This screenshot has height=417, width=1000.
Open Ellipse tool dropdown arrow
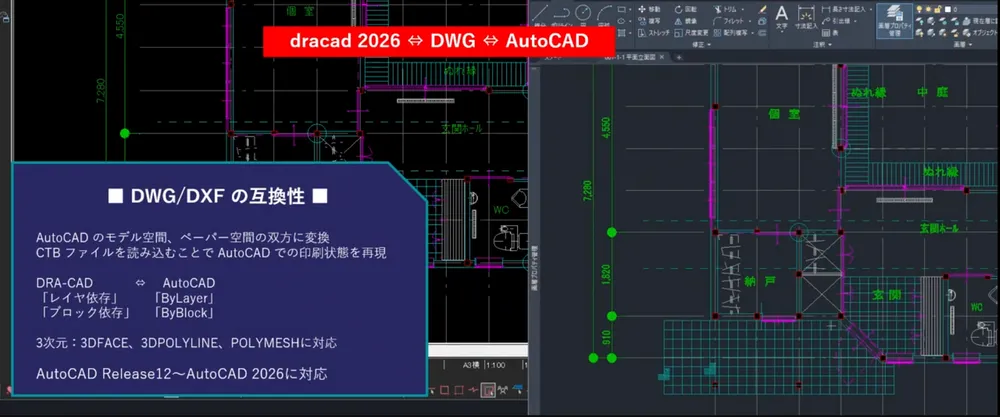click(630, 21)
